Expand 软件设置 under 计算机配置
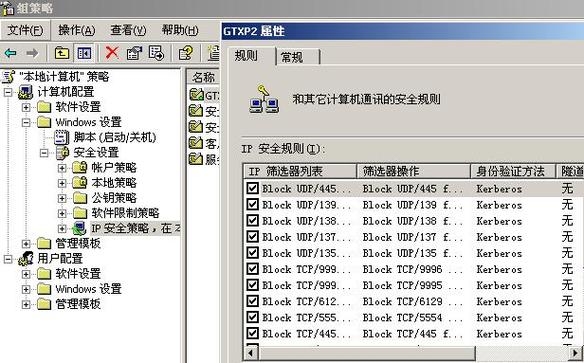This screenshot has width=584, height=363. tap(26, 107)
